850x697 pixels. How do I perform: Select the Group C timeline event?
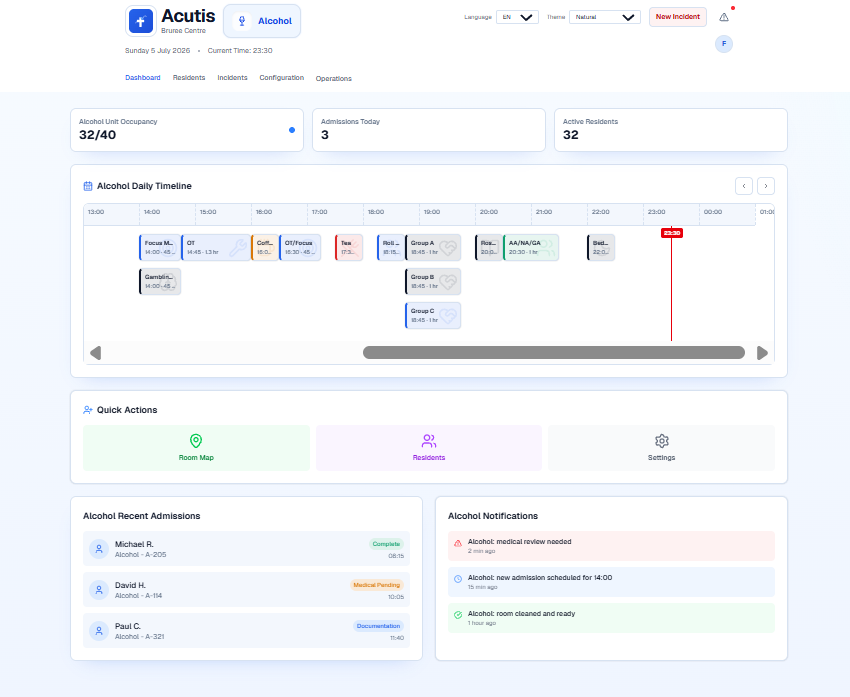(433, 316)
